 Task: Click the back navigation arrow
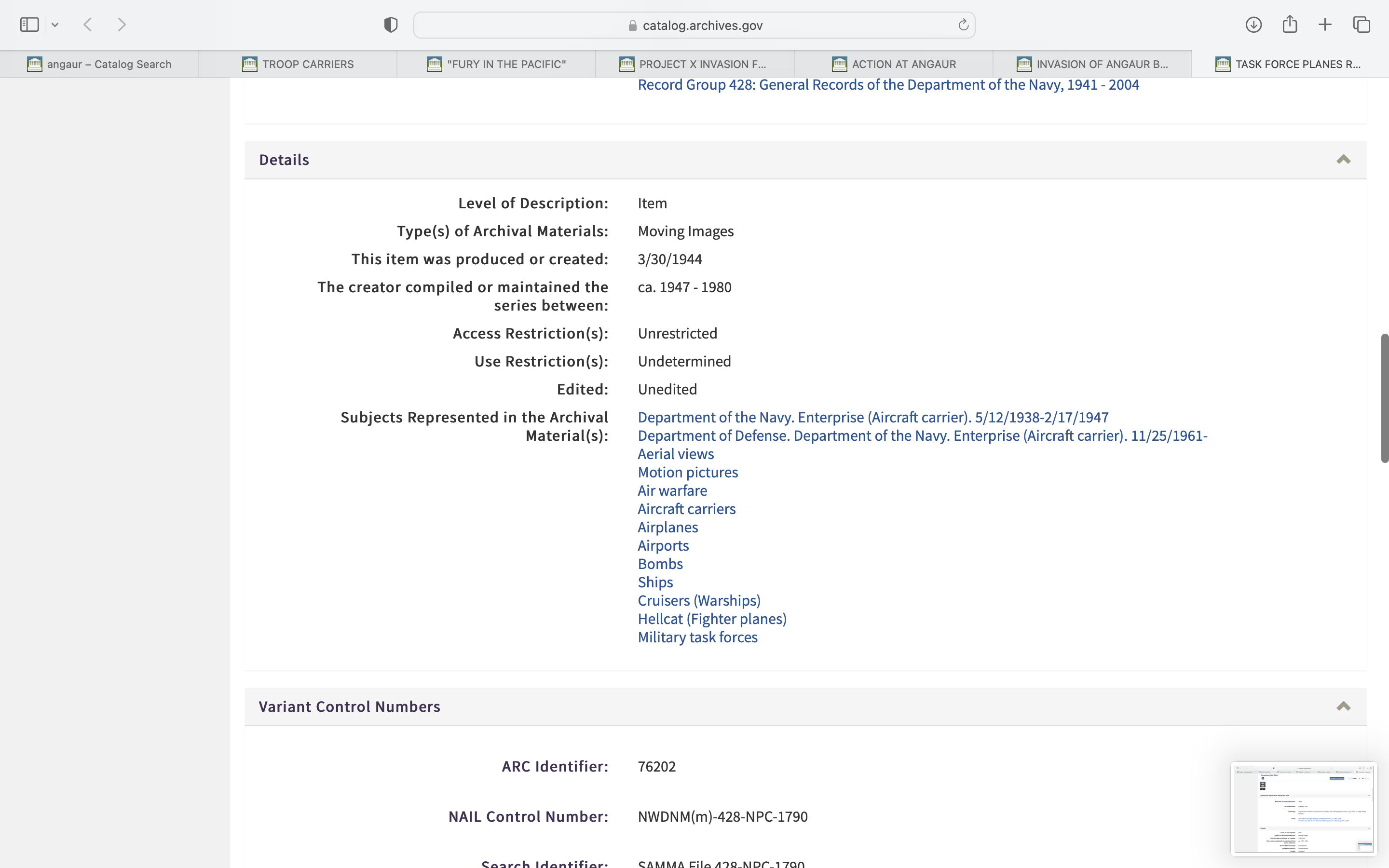[88, 25]
